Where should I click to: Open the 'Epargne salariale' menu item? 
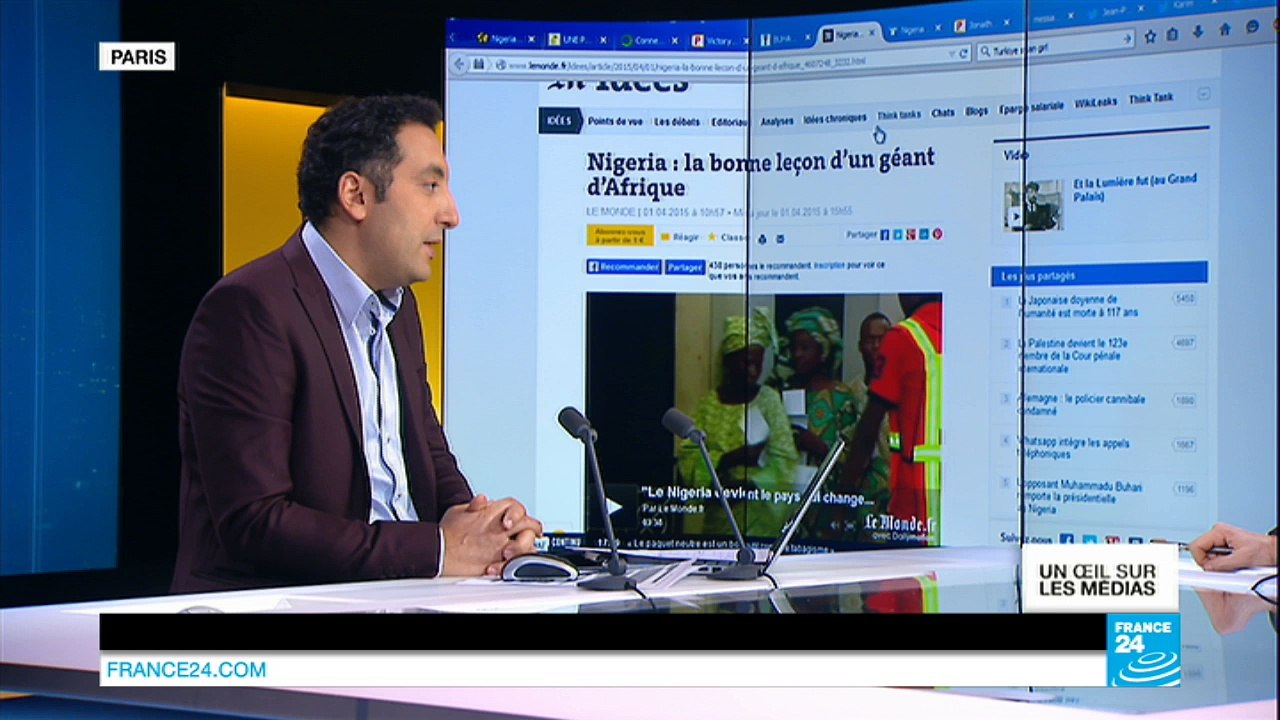[1031, 106]
